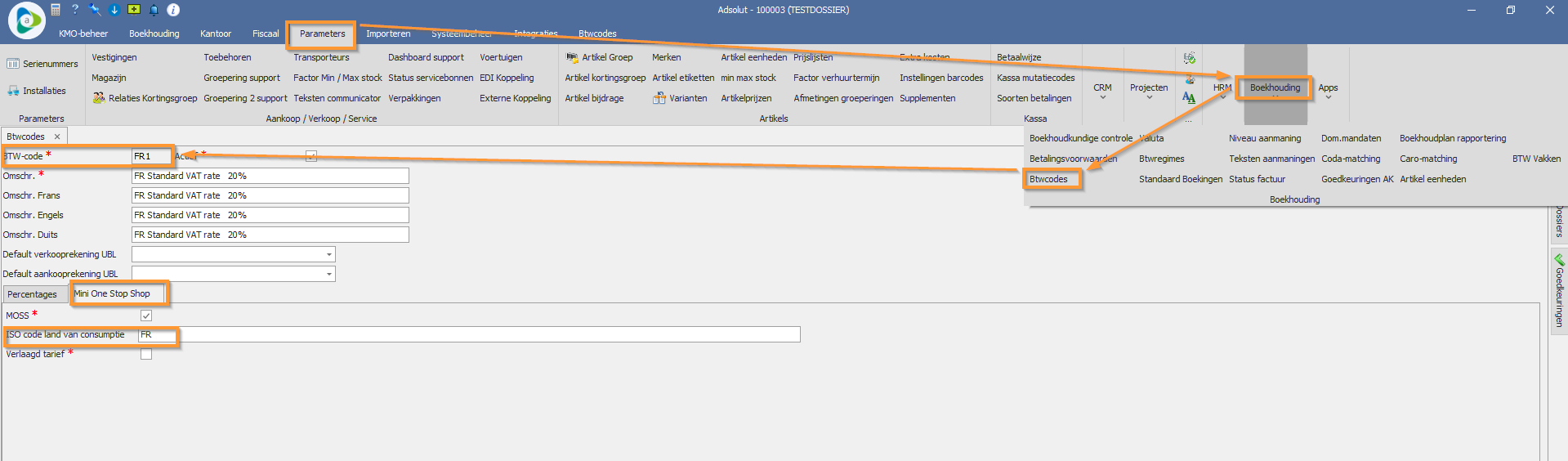
Task: Open Coda-matching
Action: [1351, 159]
